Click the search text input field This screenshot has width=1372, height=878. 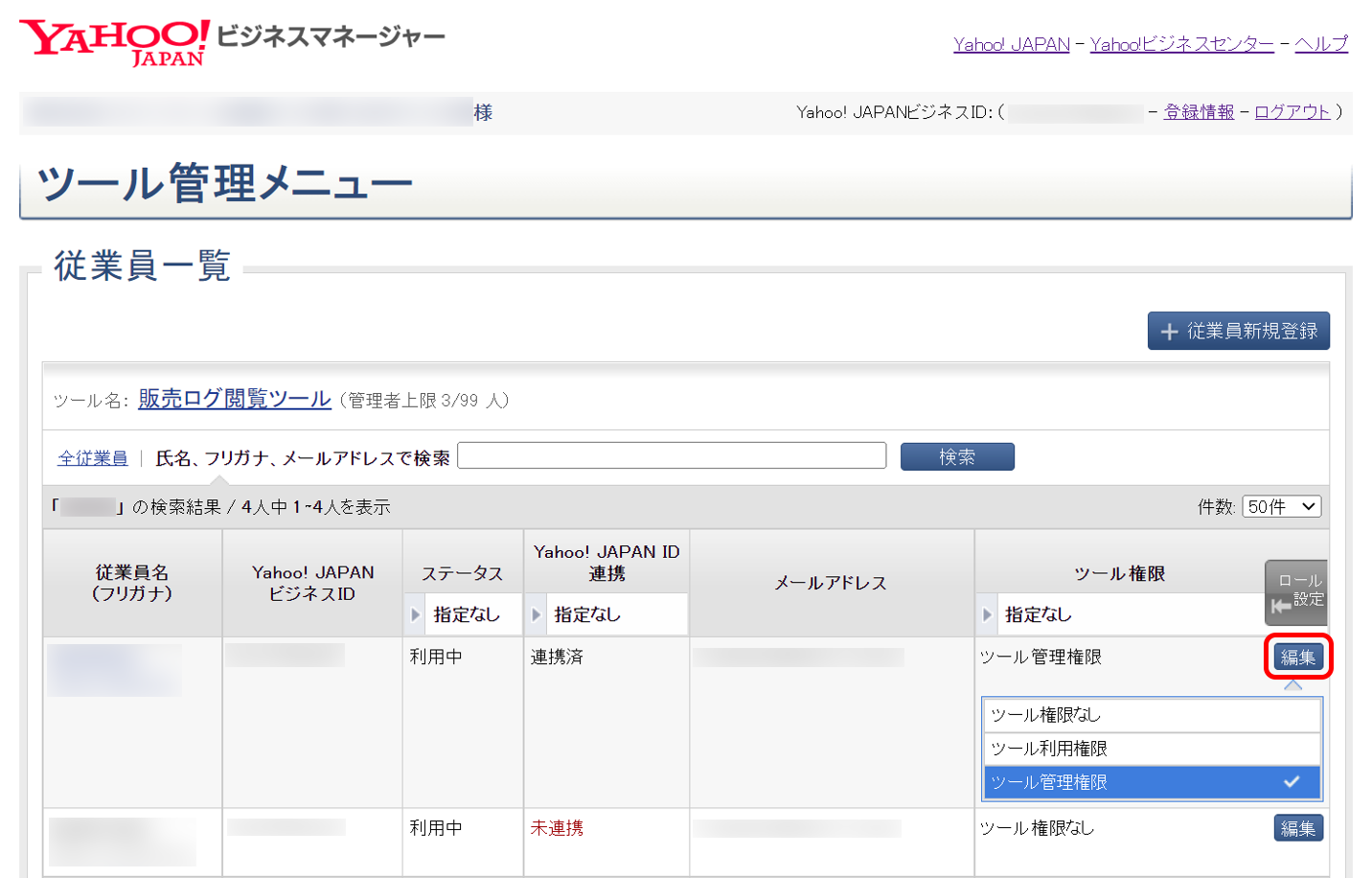(672, 455)
